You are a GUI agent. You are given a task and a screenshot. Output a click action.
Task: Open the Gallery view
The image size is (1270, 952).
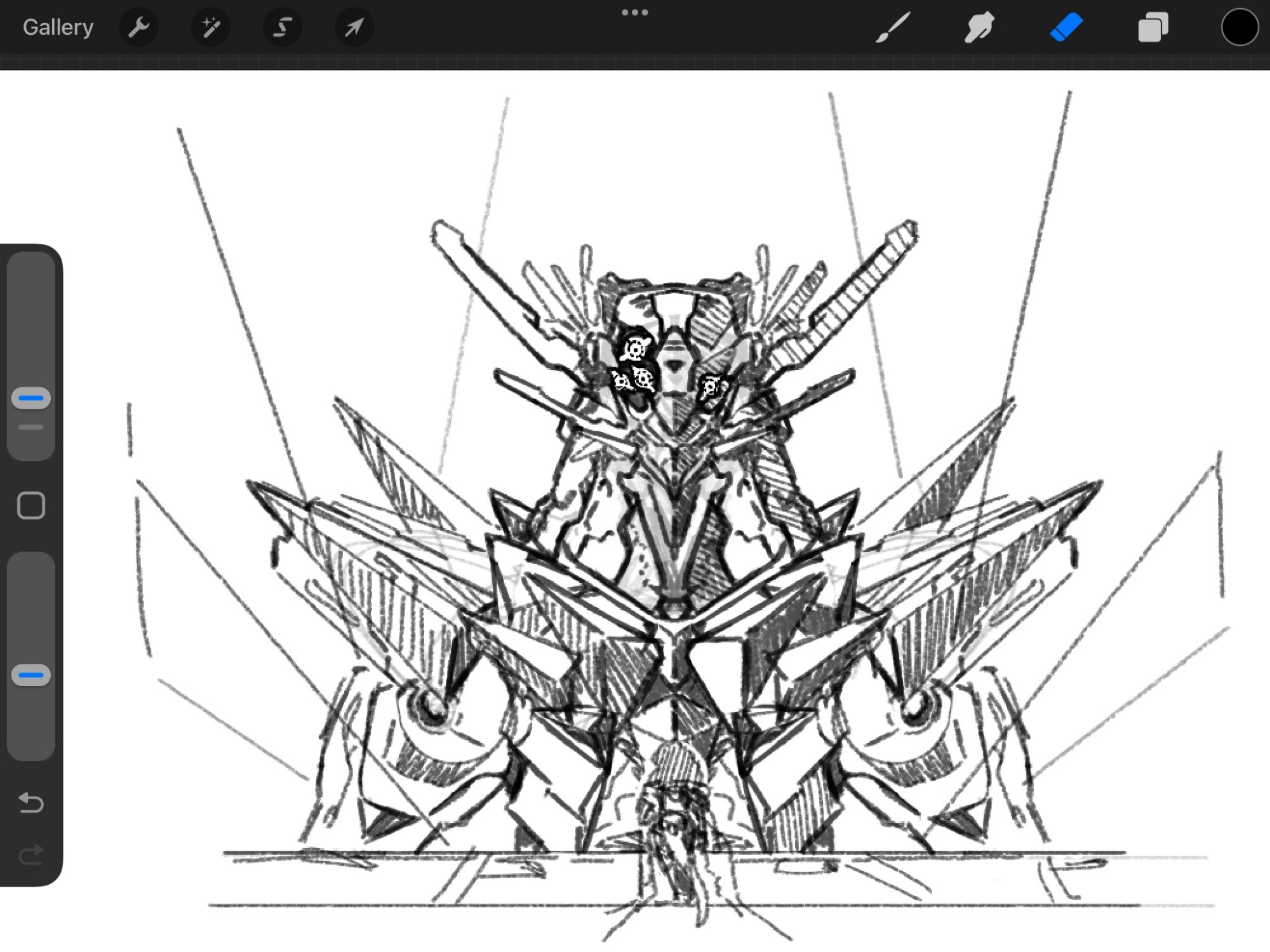58,27
